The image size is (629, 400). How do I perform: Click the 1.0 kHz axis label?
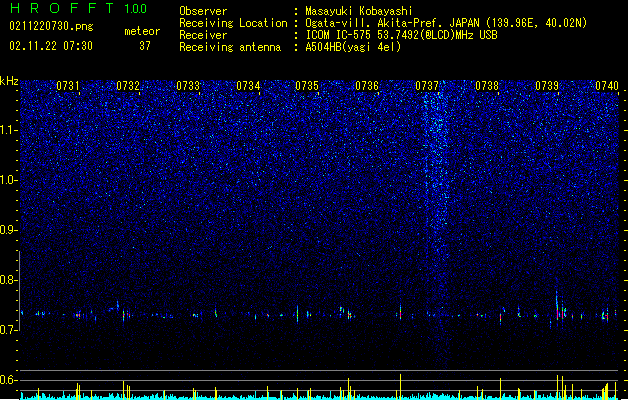(x=9, y=180)
